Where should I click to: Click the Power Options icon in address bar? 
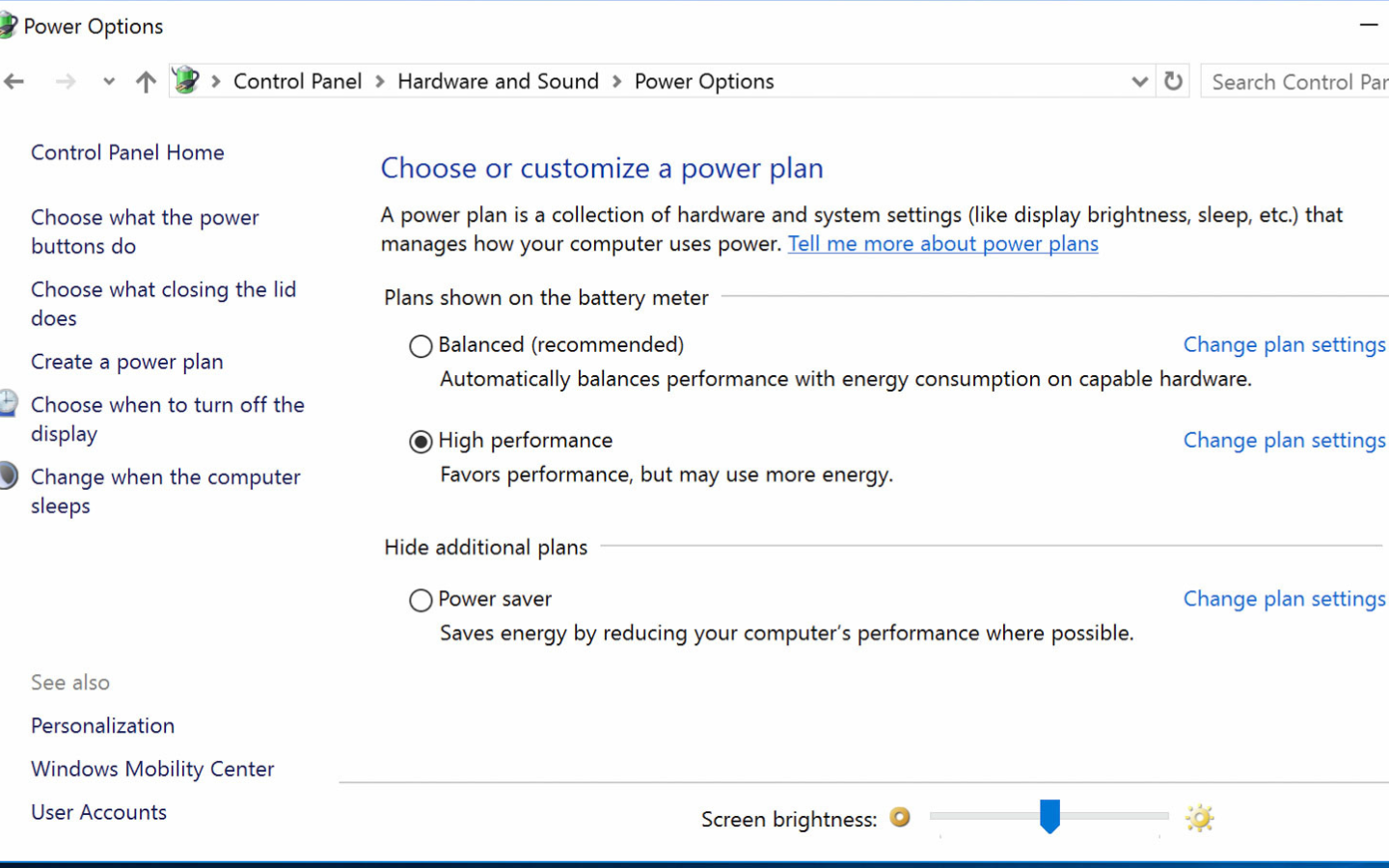pos(186,81)
